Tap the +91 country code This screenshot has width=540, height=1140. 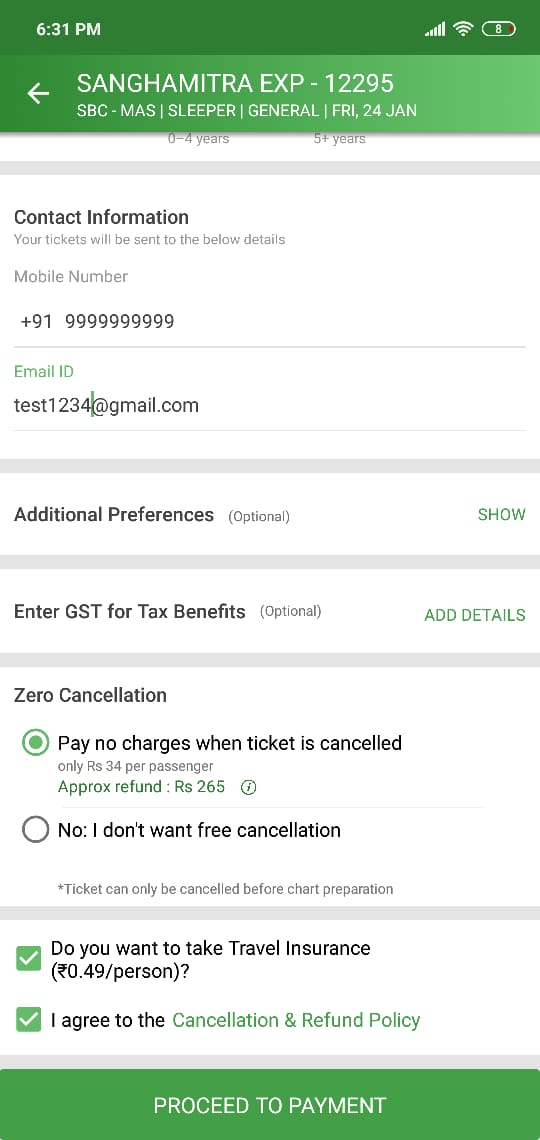[x=36, y=321]
